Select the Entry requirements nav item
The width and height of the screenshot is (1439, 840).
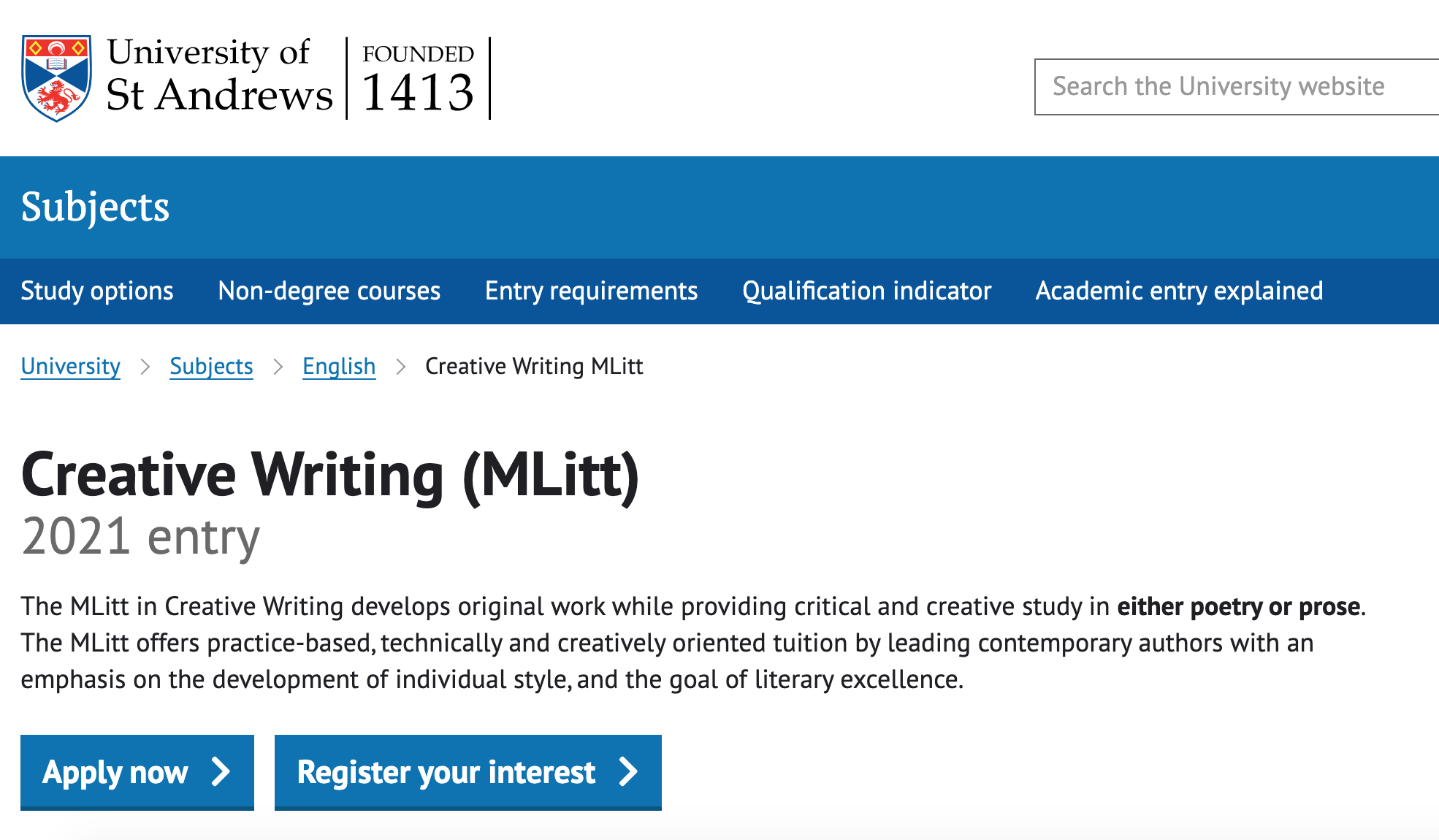tap(592, 291)
